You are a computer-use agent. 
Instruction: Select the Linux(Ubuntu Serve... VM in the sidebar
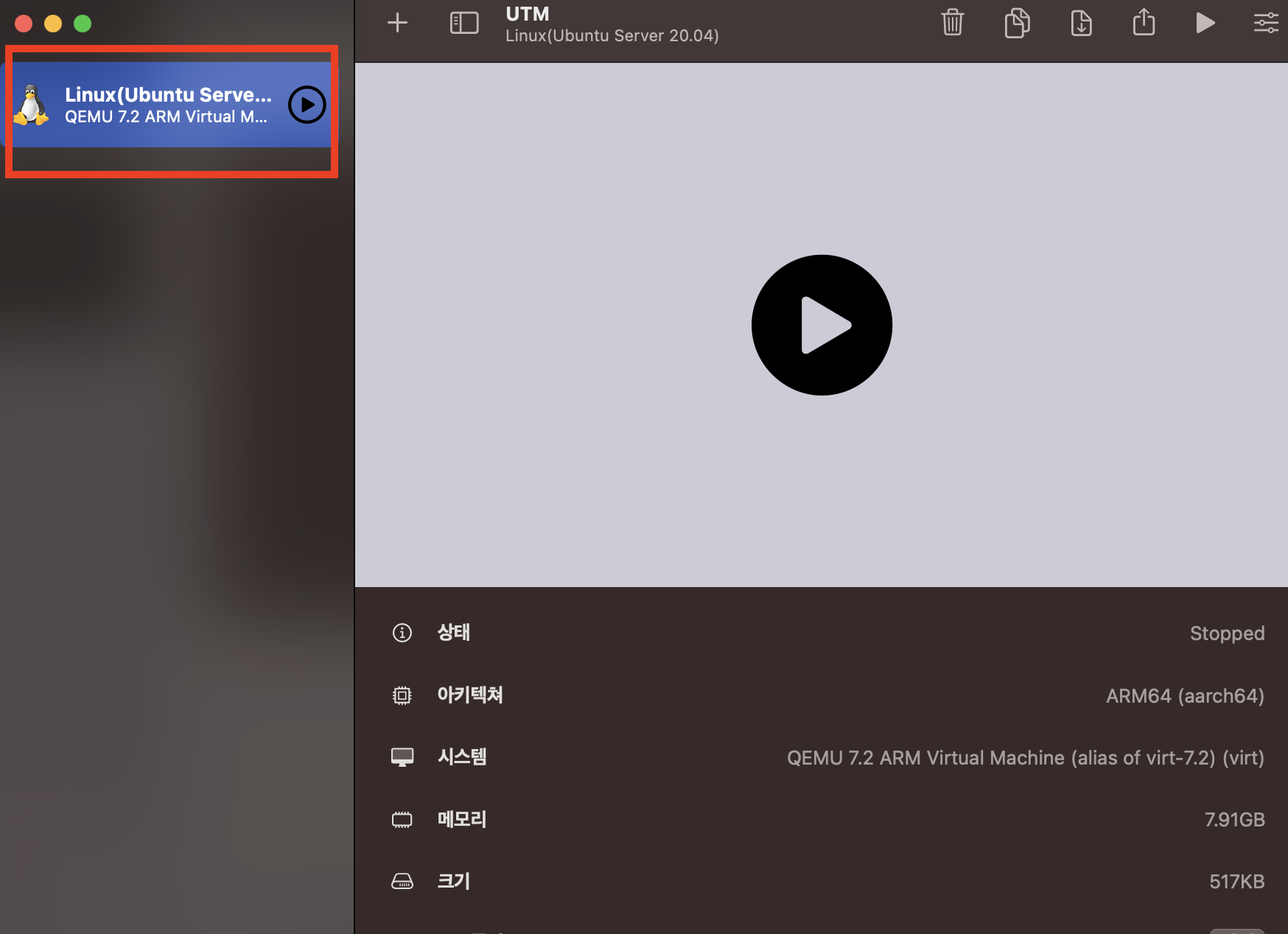pyautogui.click(x=171, y=105)
